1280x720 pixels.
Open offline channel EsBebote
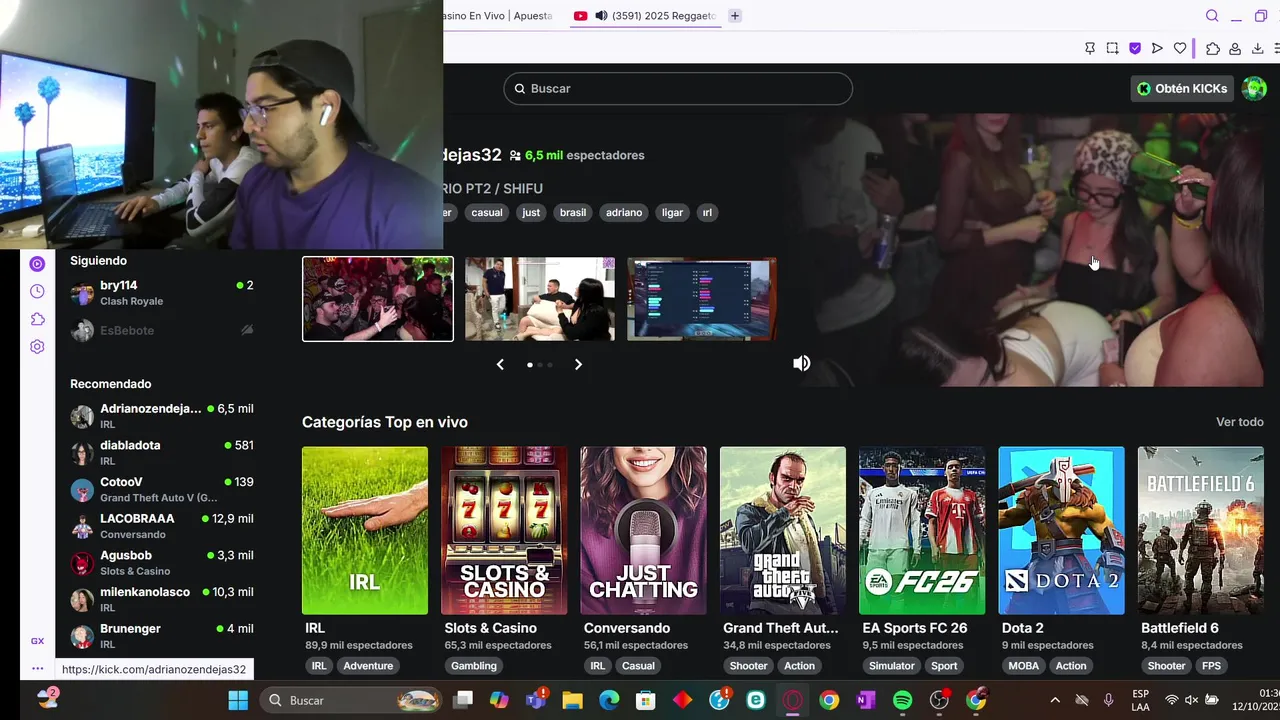point(162,330)
